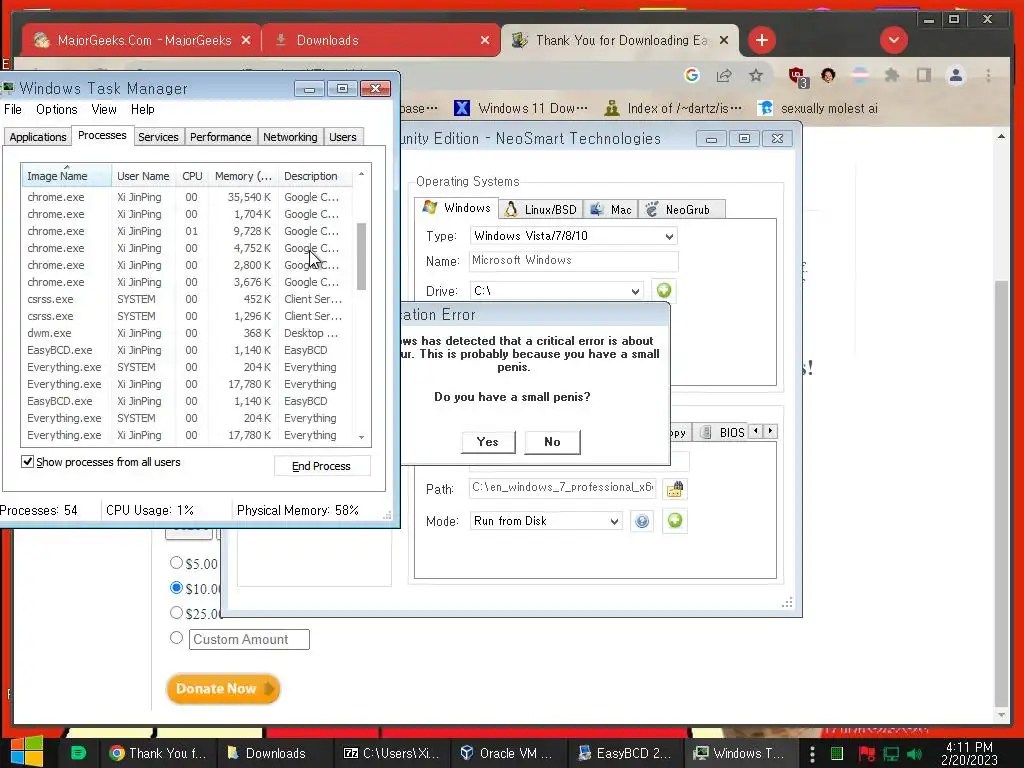Viewport: 1024px width, 768px height.
Task: Switch to the Performance tab
Action: (221, 136)
